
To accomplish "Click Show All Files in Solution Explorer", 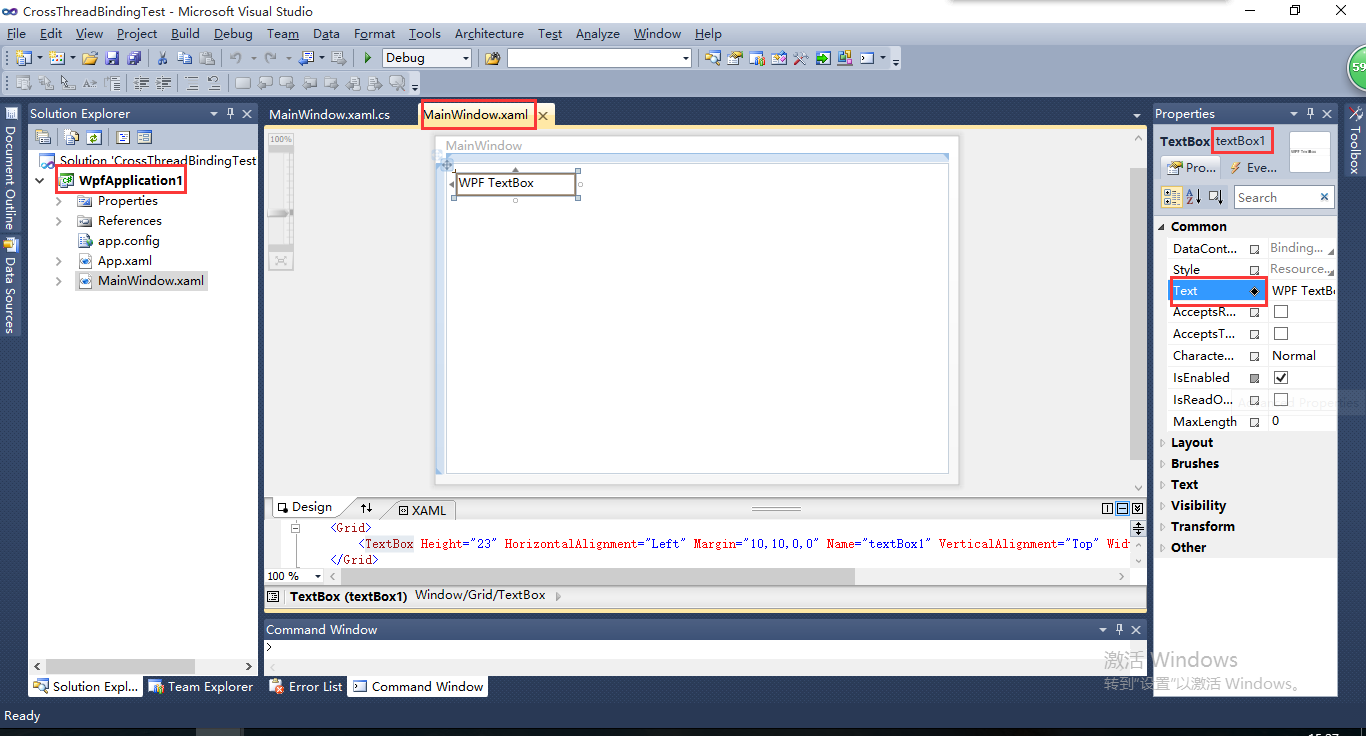I will (71, 137).
